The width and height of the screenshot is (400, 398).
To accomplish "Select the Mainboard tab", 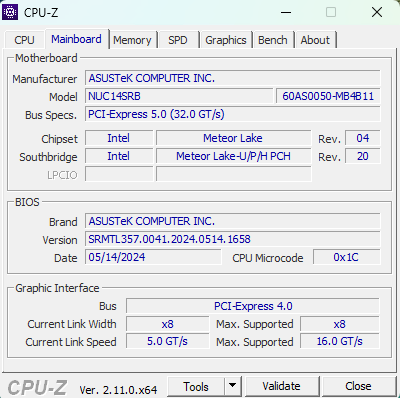I will [76, 39].
